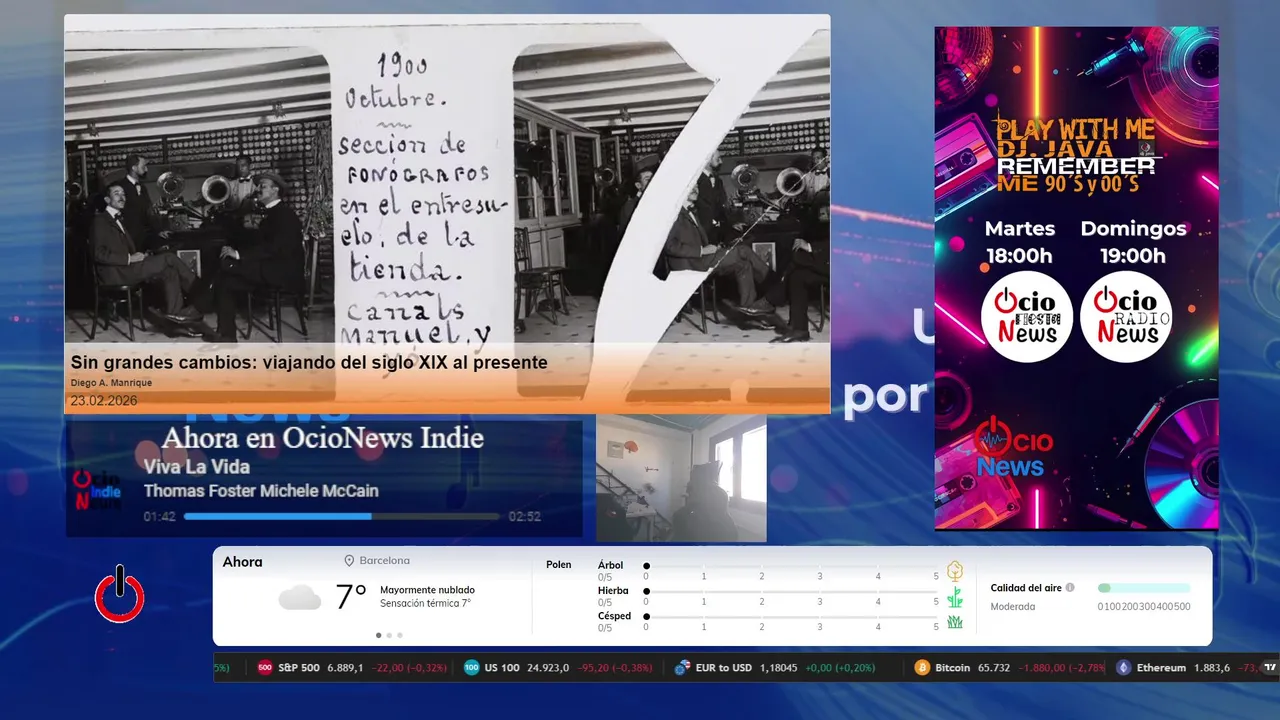Click the OcioNews Indie logo in player
Image resolution: width=1280 pixels, height=720 pixels.
(x=97, y=491)
